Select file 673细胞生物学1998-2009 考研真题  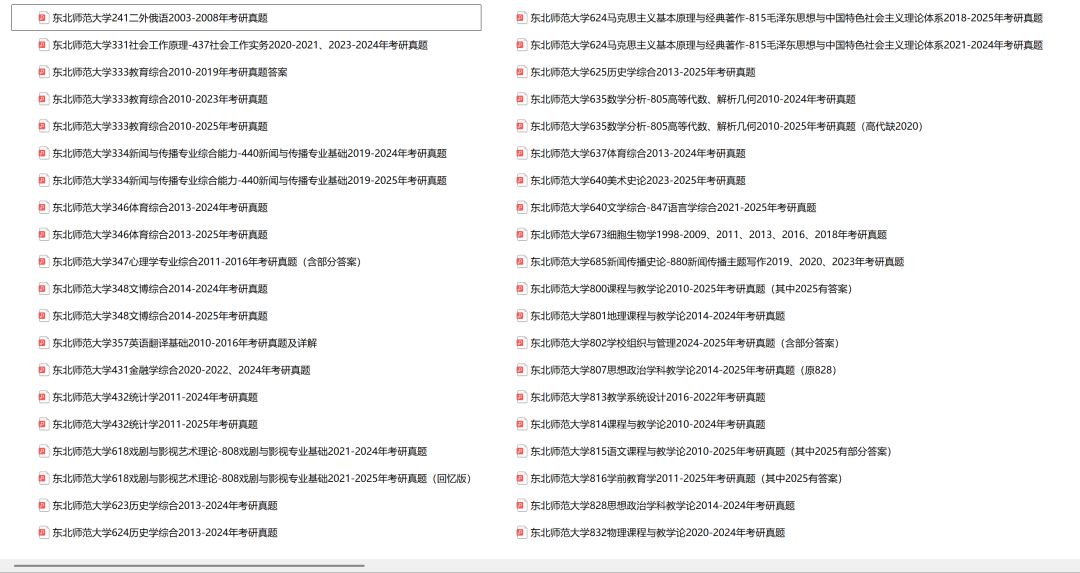tap(709, 234)
